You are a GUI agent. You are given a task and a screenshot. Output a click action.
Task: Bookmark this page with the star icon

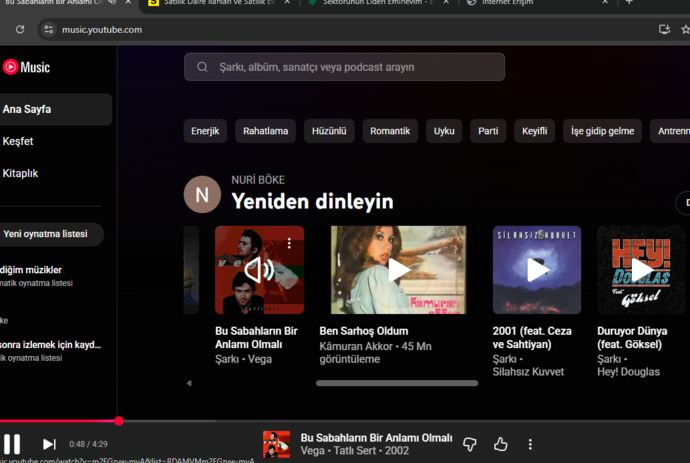pyautogui.click(x=685, y=29)
